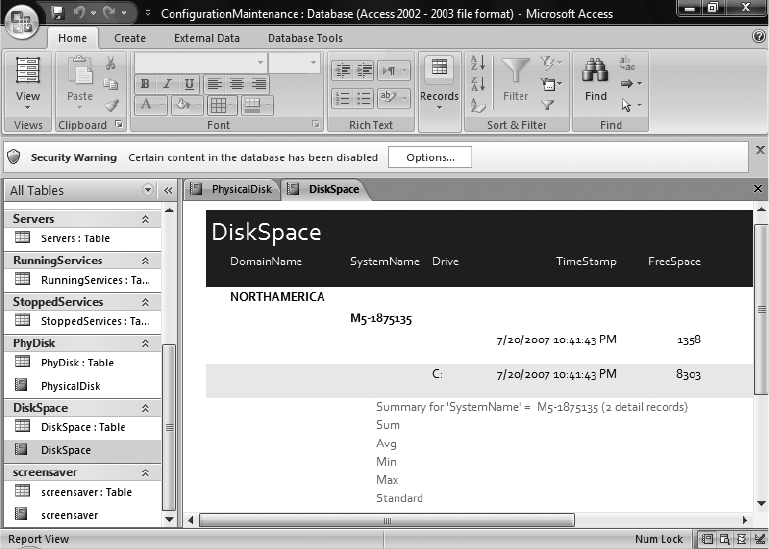Collapse the StoppedServices group

tap(145, 302)
